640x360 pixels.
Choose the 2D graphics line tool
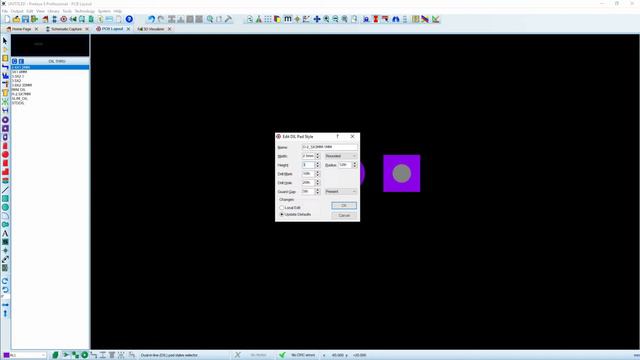click(x=5, y=190)
